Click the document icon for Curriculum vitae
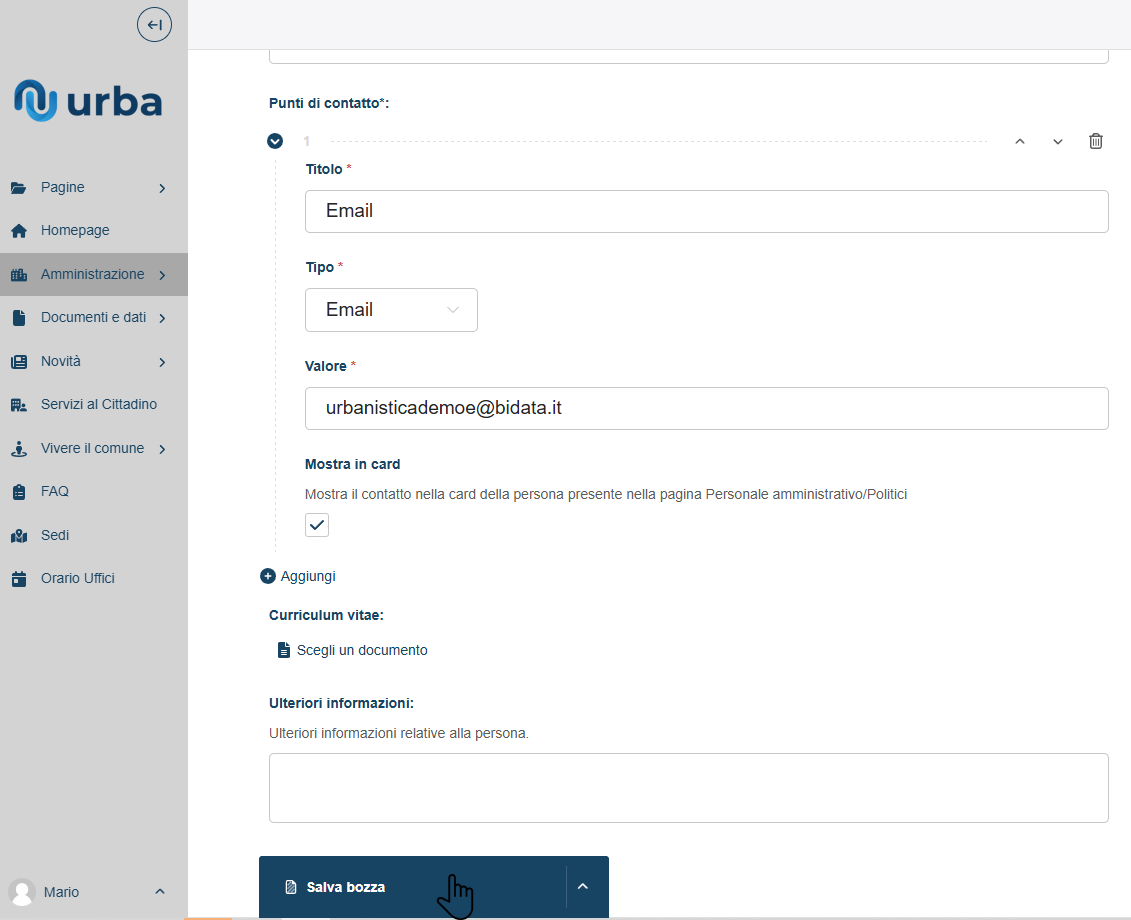The width and height of the screenshot is (1131, 920). [x=283, y=650]
